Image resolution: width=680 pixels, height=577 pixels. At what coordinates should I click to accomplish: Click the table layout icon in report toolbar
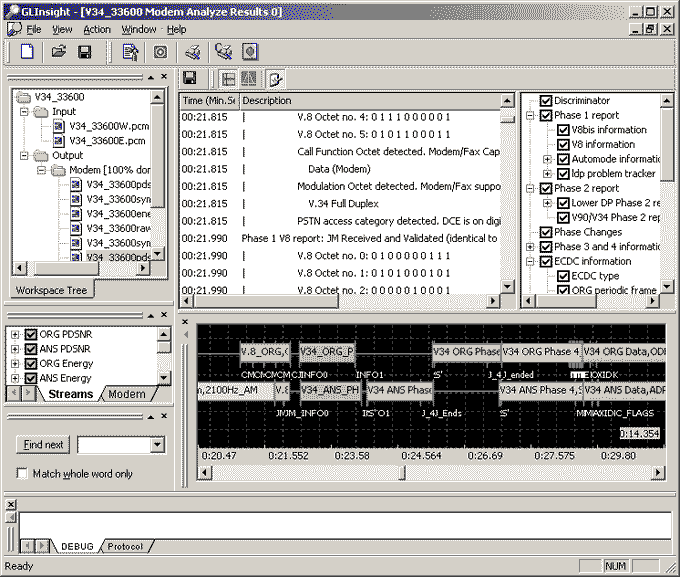click(228, 79)
